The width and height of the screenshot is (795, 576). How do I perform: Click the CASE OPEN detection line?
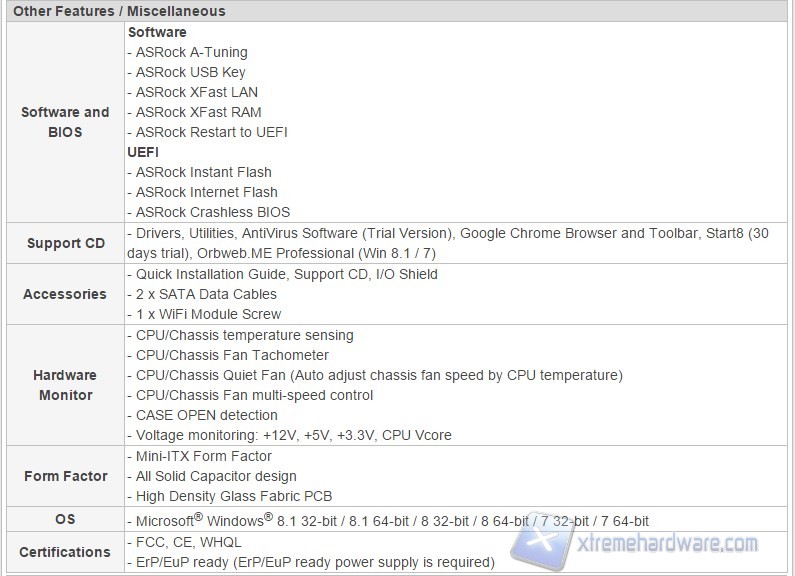click(205, 415)
